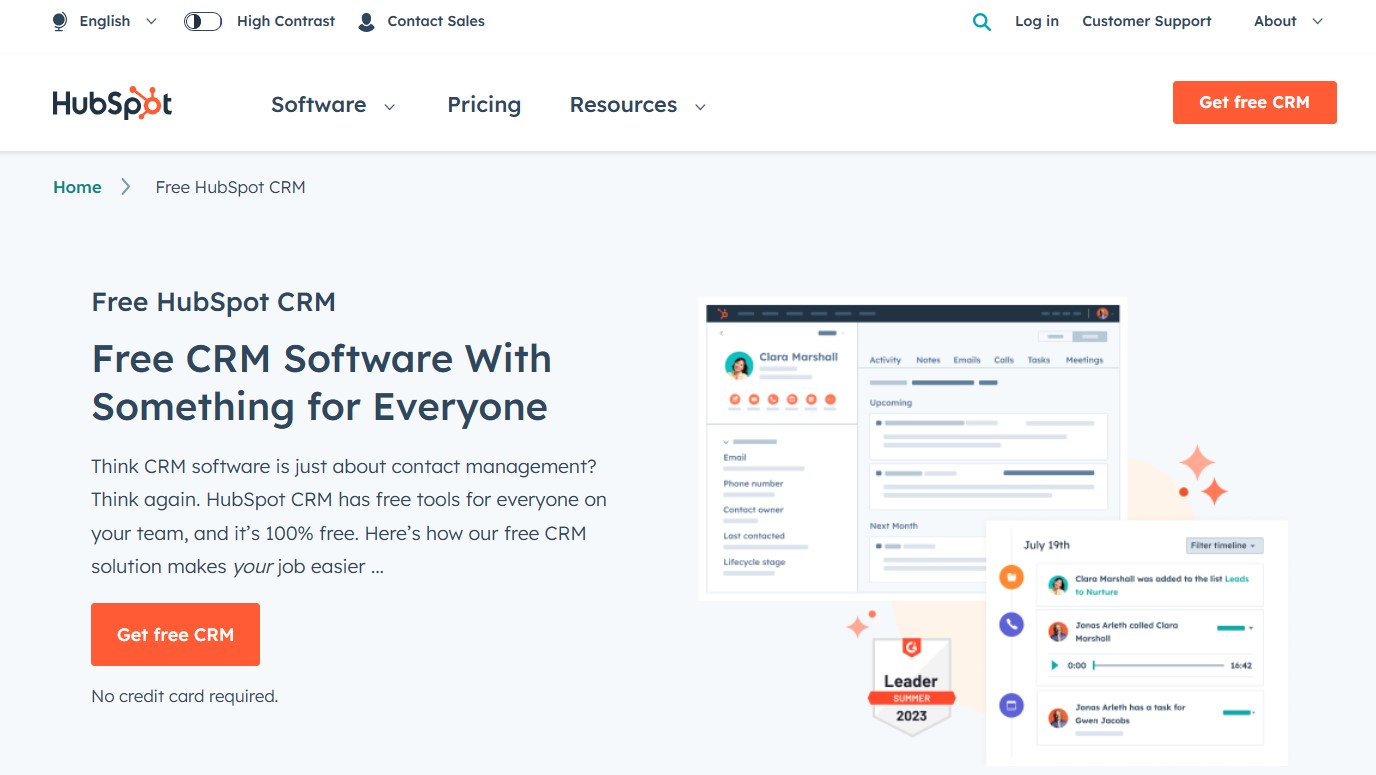Select the Activity tab in the mockup
This screenshot has width=1376, height=775.
coord(885,360)
